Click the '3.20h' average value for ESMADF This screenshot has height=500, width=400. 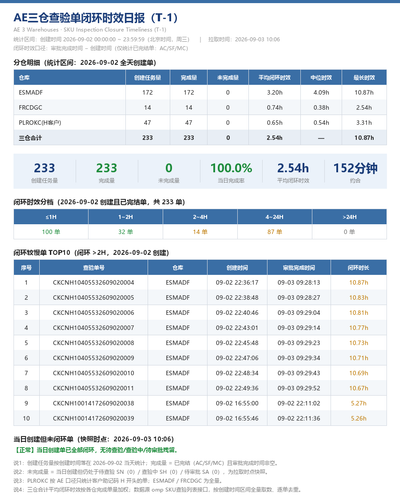pyautogui.click(x=274, y=92)
